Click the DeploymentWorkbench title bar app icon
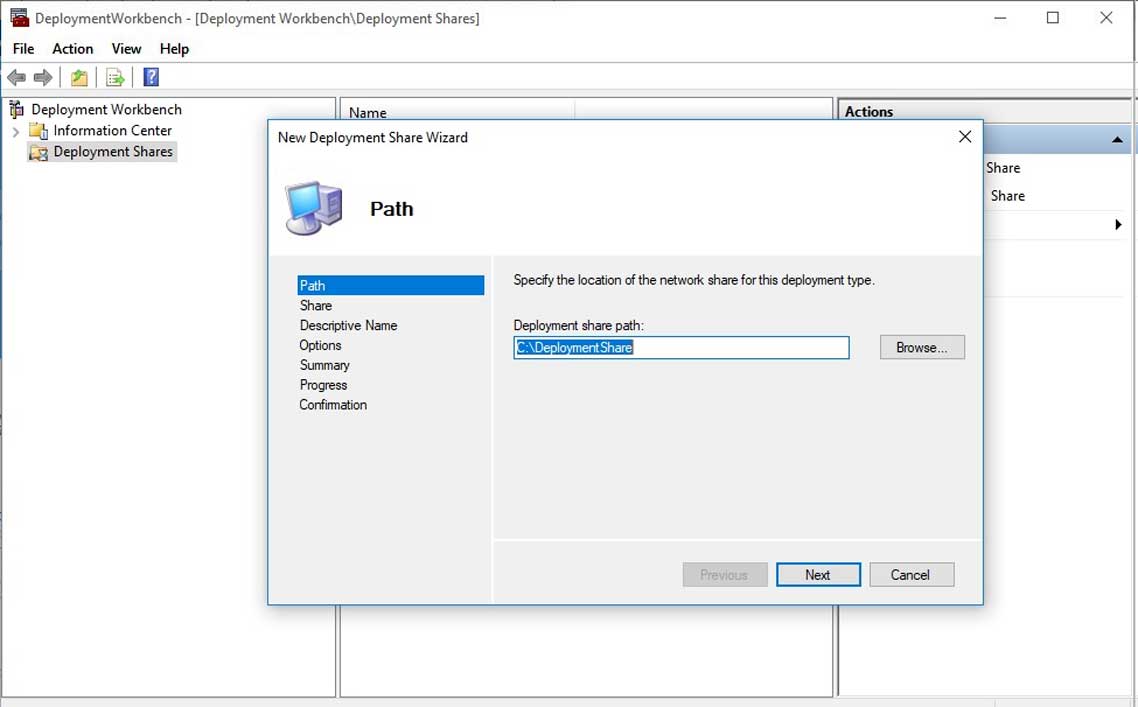 (x=19, y=17)
